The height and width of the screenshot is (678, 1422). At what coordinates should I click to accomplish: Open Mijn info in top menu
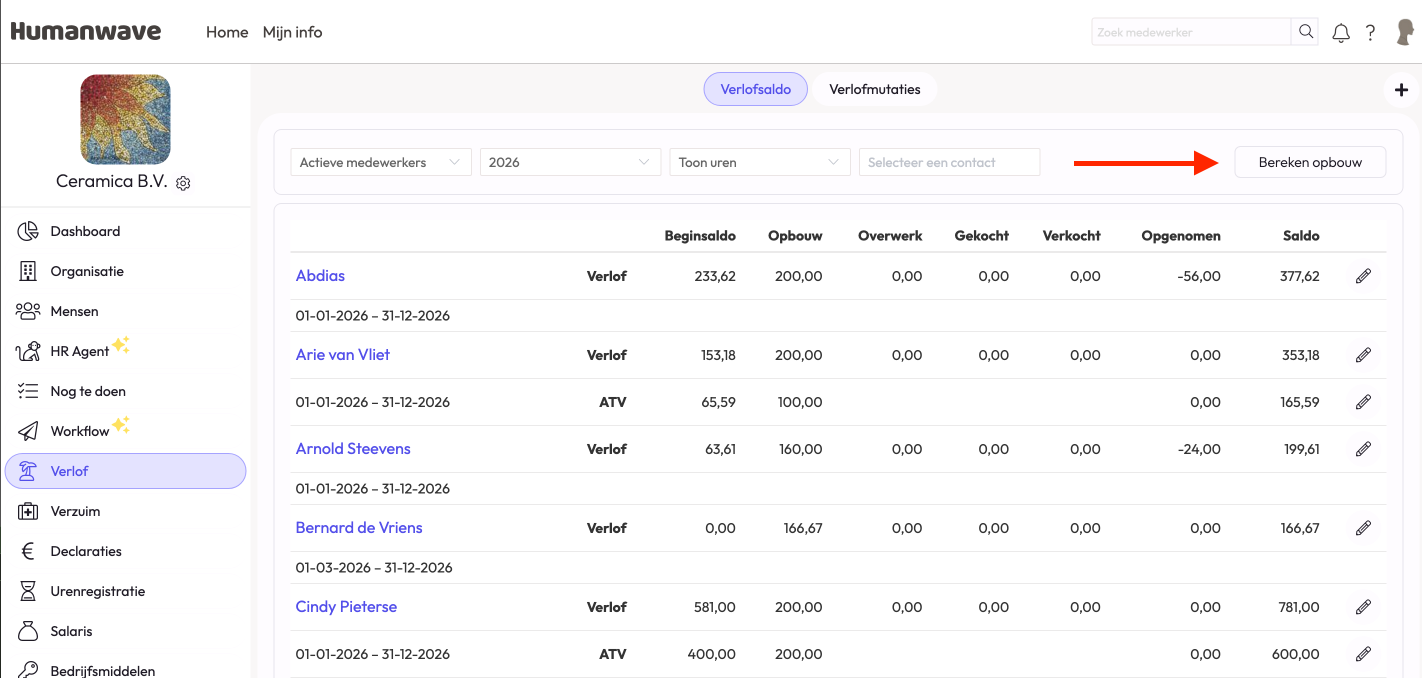(x=292, y=32)
